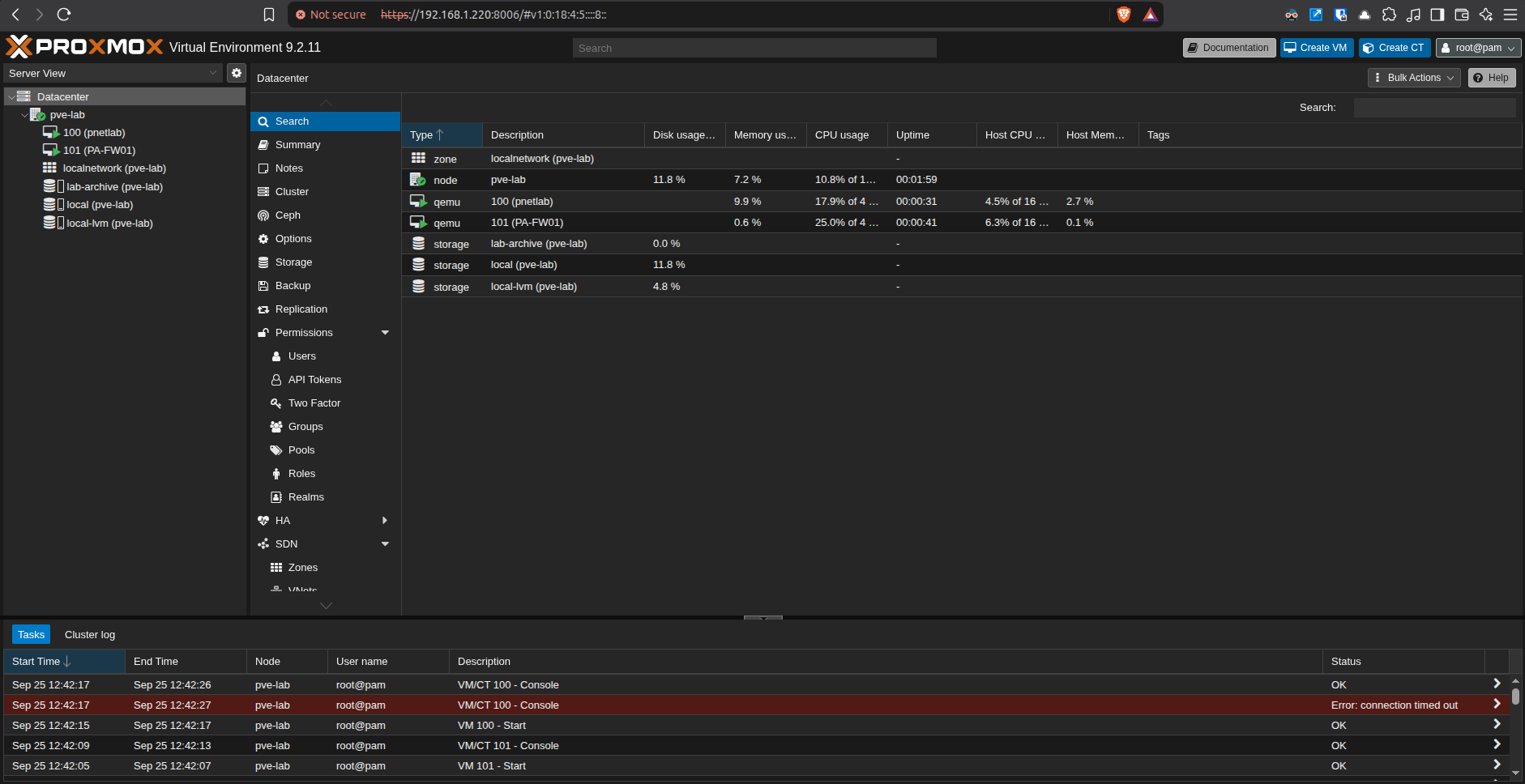This screenshot has width=1525, height=784.
Task: Open the Backup menu item
Action: pyautogui.click(x=325, y=286)
